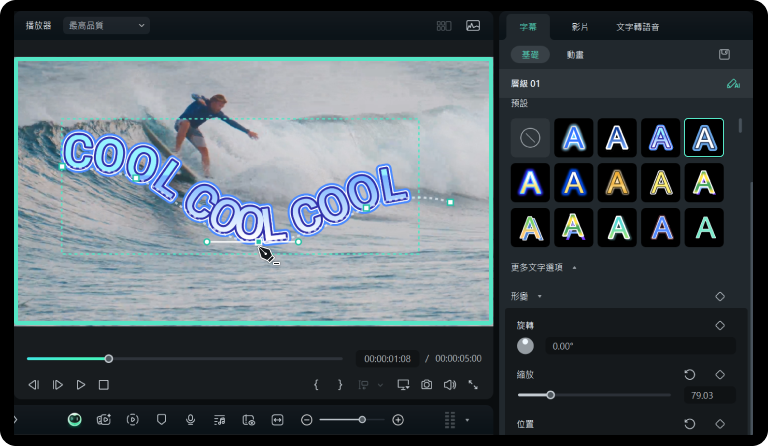This screenshot has width=768, height=446.
Task: Switch to the 字幕 tab
Action: click(528, 27)
